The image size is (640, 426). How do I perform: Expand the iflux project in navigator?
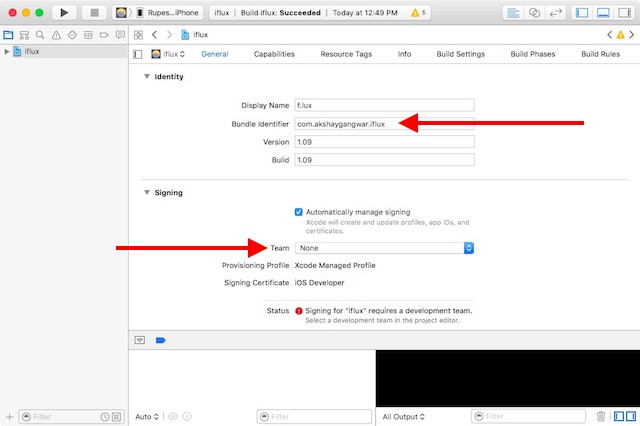point(7,51)
